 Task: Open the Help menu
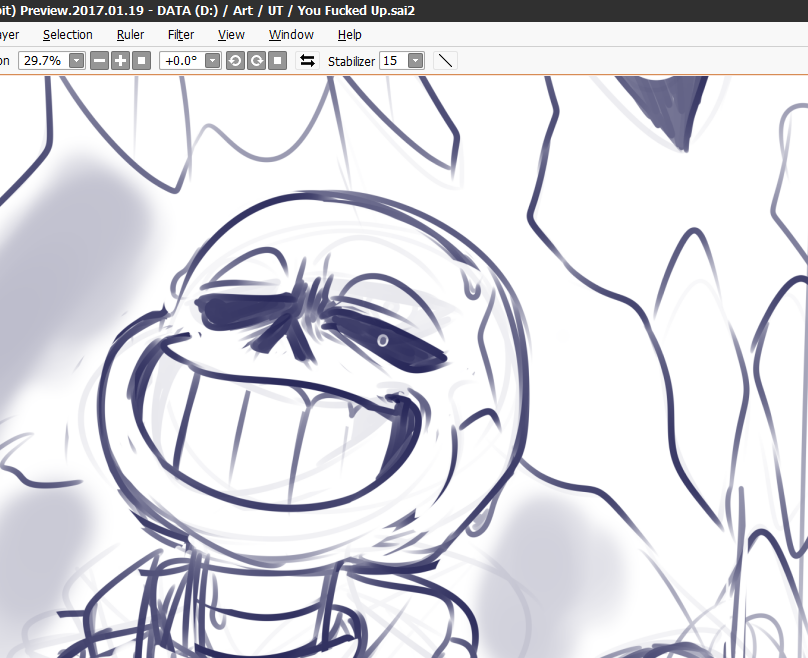tap(349, 35)
